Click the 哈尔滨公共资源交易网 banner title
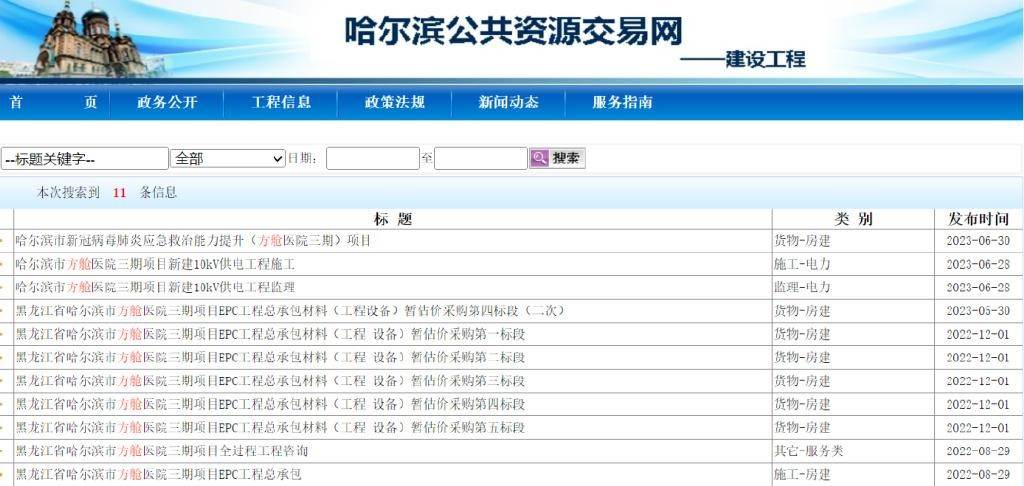Screen dimensions: 1024x486 514,31
